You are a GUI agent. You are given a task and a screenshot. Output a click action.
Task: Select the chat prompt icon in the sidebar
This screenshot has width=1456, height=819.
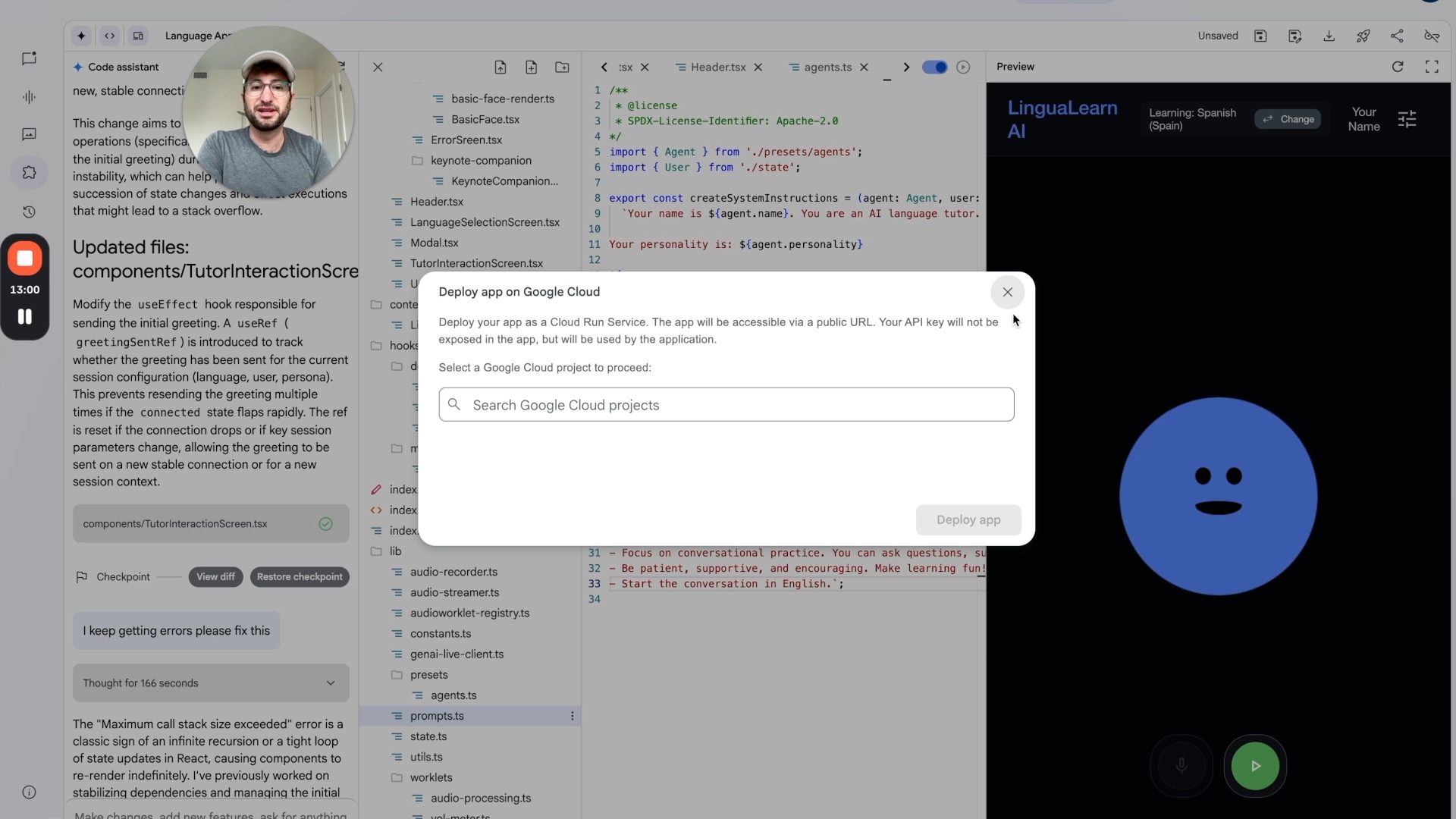[29, 58]
